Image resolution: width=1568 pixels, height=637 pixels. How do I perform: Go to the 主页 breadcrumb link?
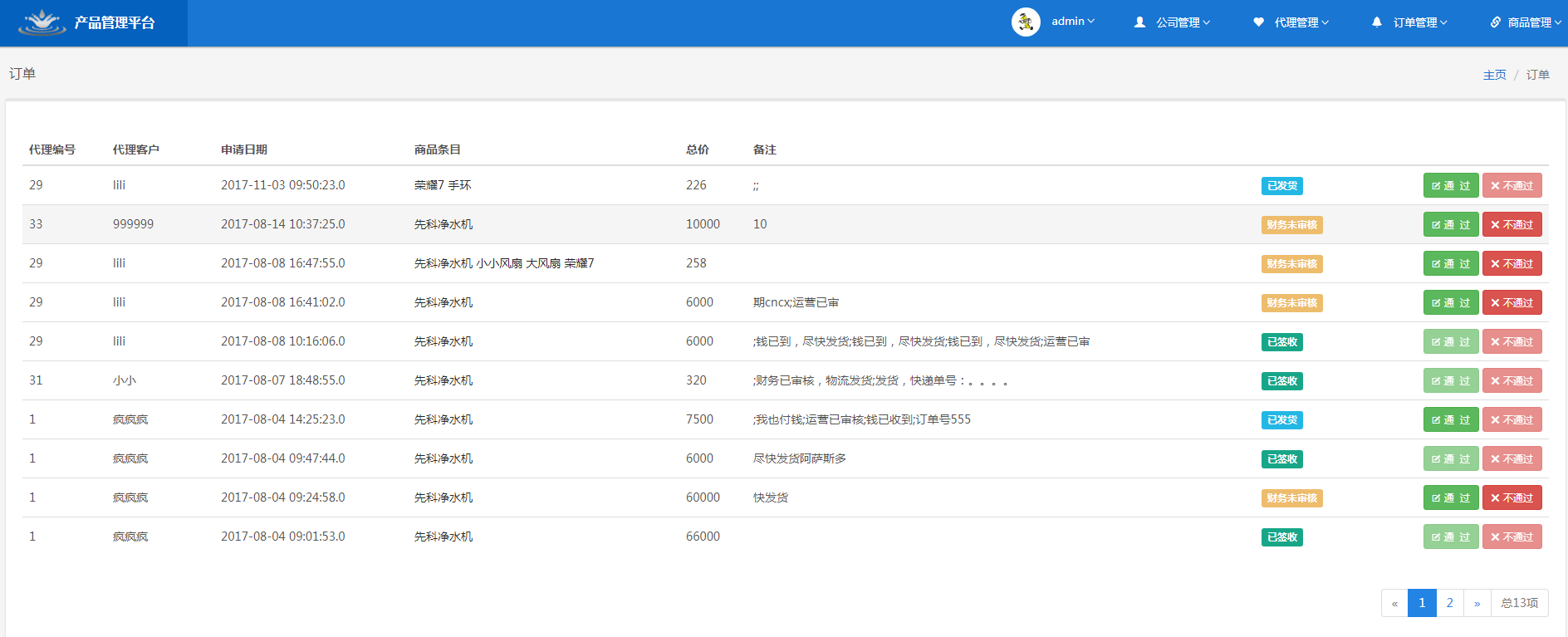point(1494,75)
